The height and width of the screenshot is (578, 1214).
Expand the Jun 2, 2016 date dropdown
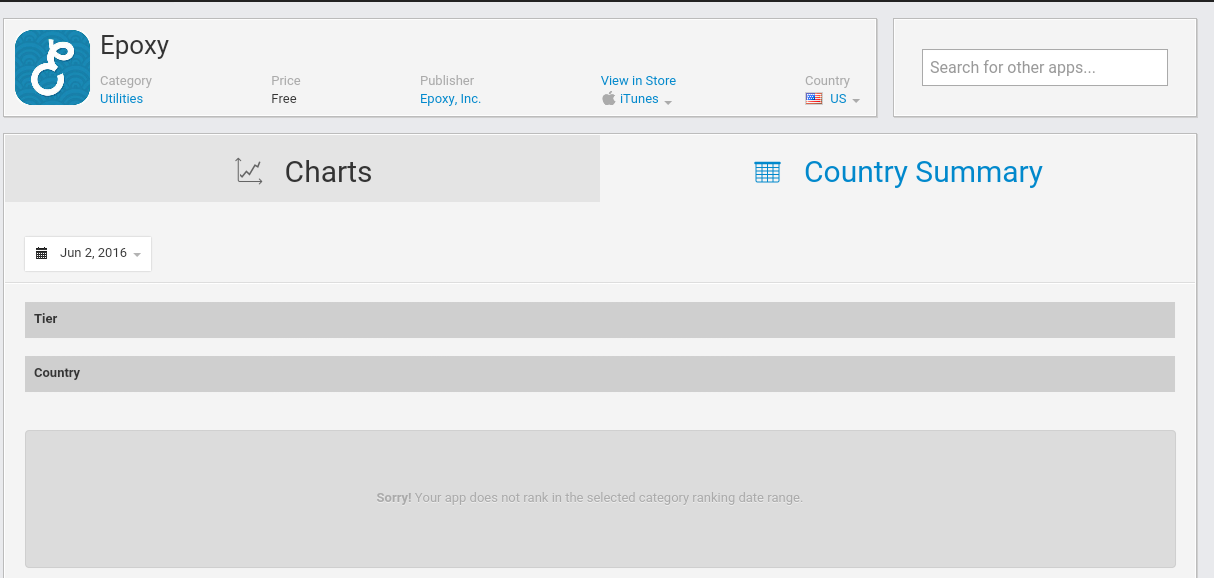(x=138, y=254)
